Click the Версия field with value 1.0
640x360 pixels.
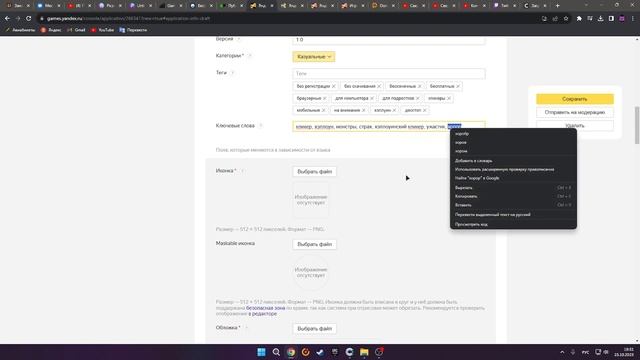389,40
